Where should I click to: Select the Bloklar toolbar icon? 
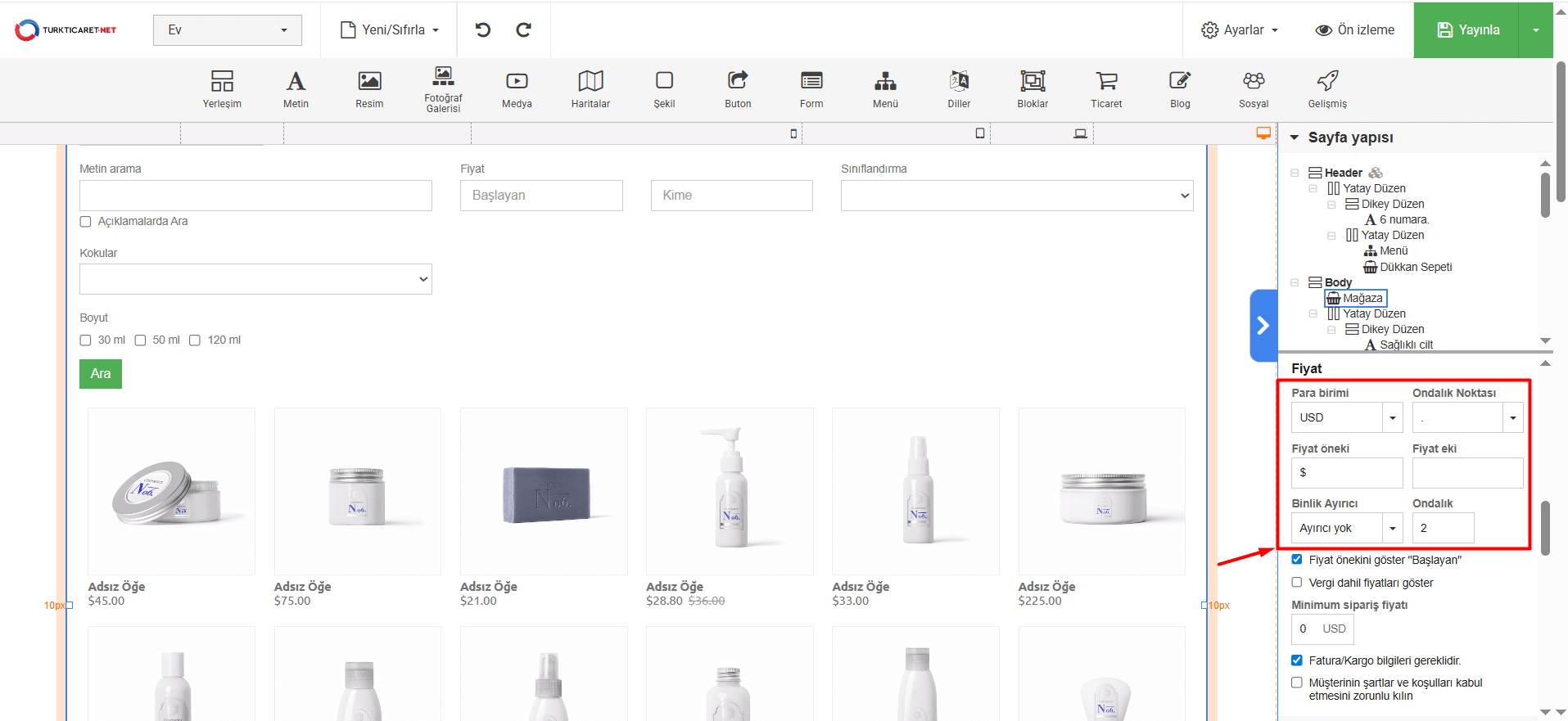click(1033, 81)
